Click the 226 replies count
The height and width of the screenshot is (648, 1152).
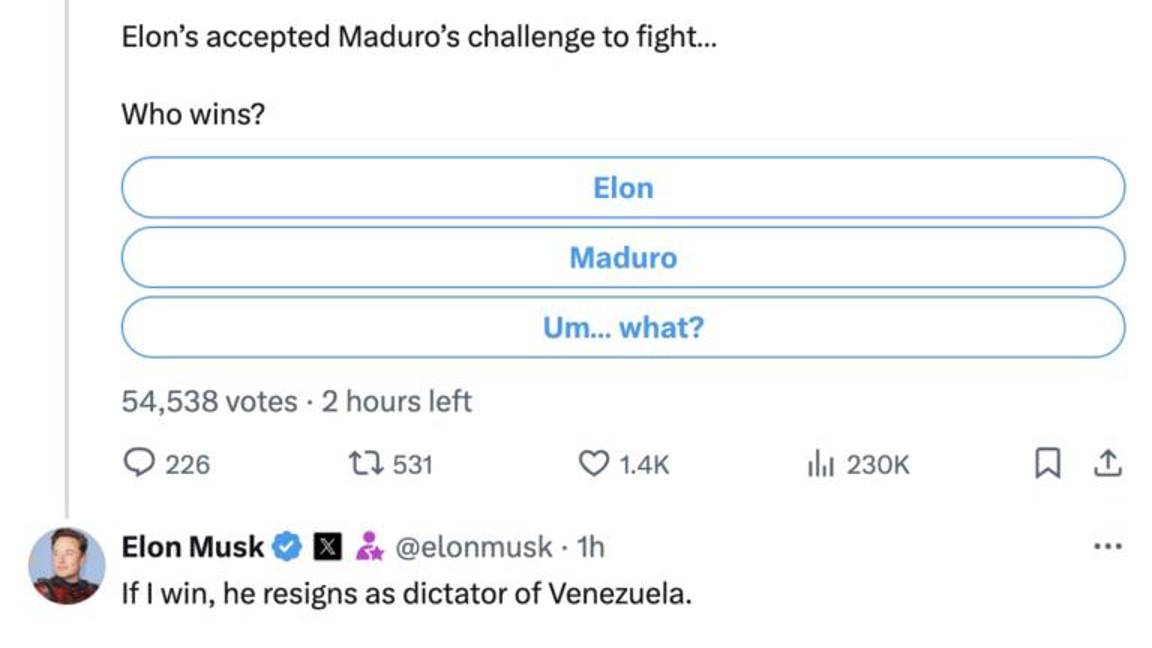coord(190,463)
